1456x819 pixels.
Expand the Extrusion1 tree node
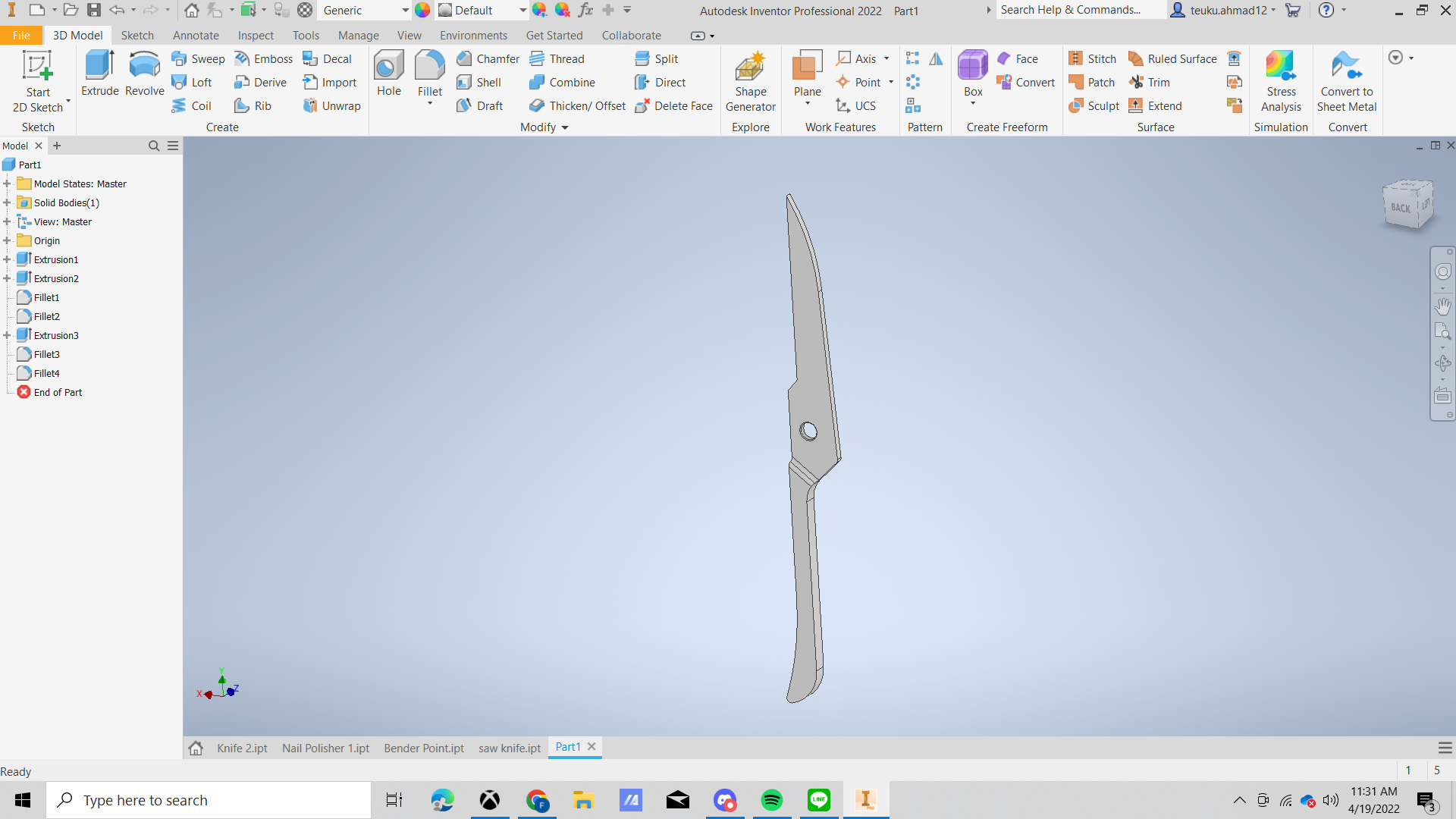coord(7,259)
